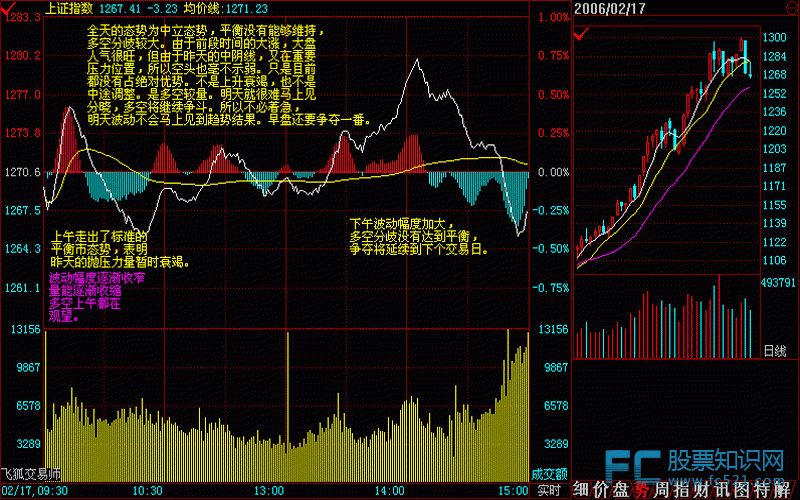Click the 2006/02/17 date header
Viewport: 800px width, 500px height.
612,8
